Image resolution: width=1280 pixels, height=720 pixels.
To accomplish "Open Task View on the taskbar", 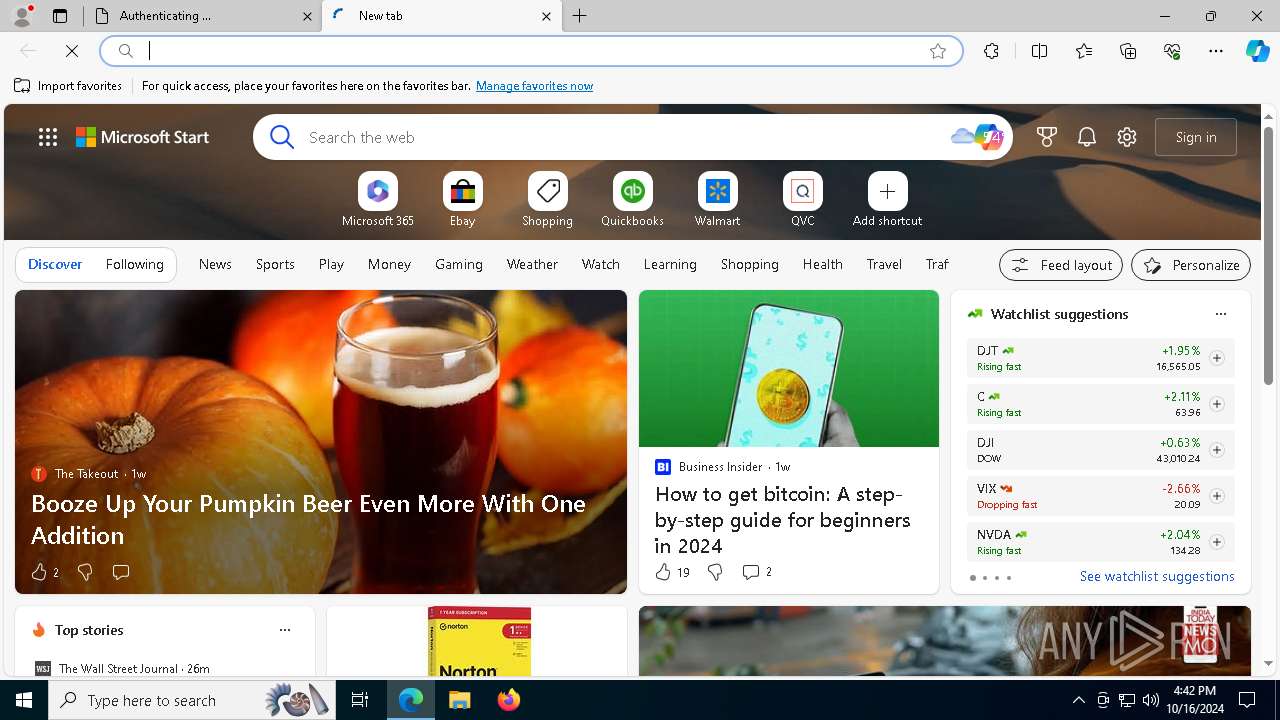I will pyautogui.click(x=360, y=700).
